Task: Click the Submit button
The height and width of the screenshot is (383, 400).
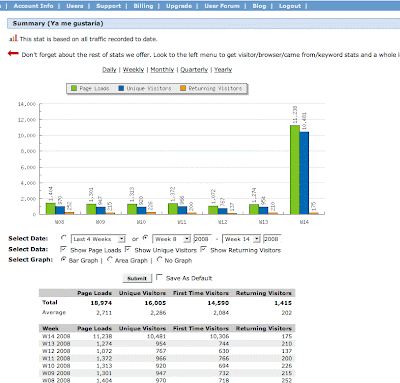Action: (x=137, y=278)
